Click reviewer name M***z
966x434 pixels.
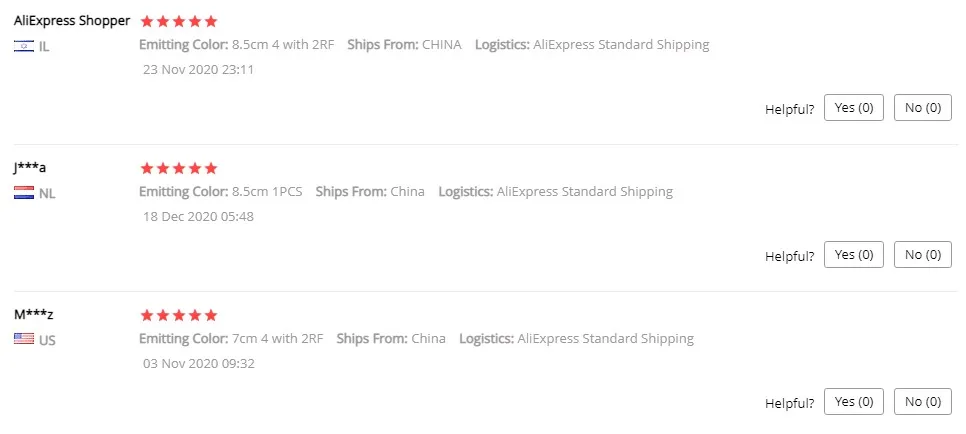[x=32, y=314]
